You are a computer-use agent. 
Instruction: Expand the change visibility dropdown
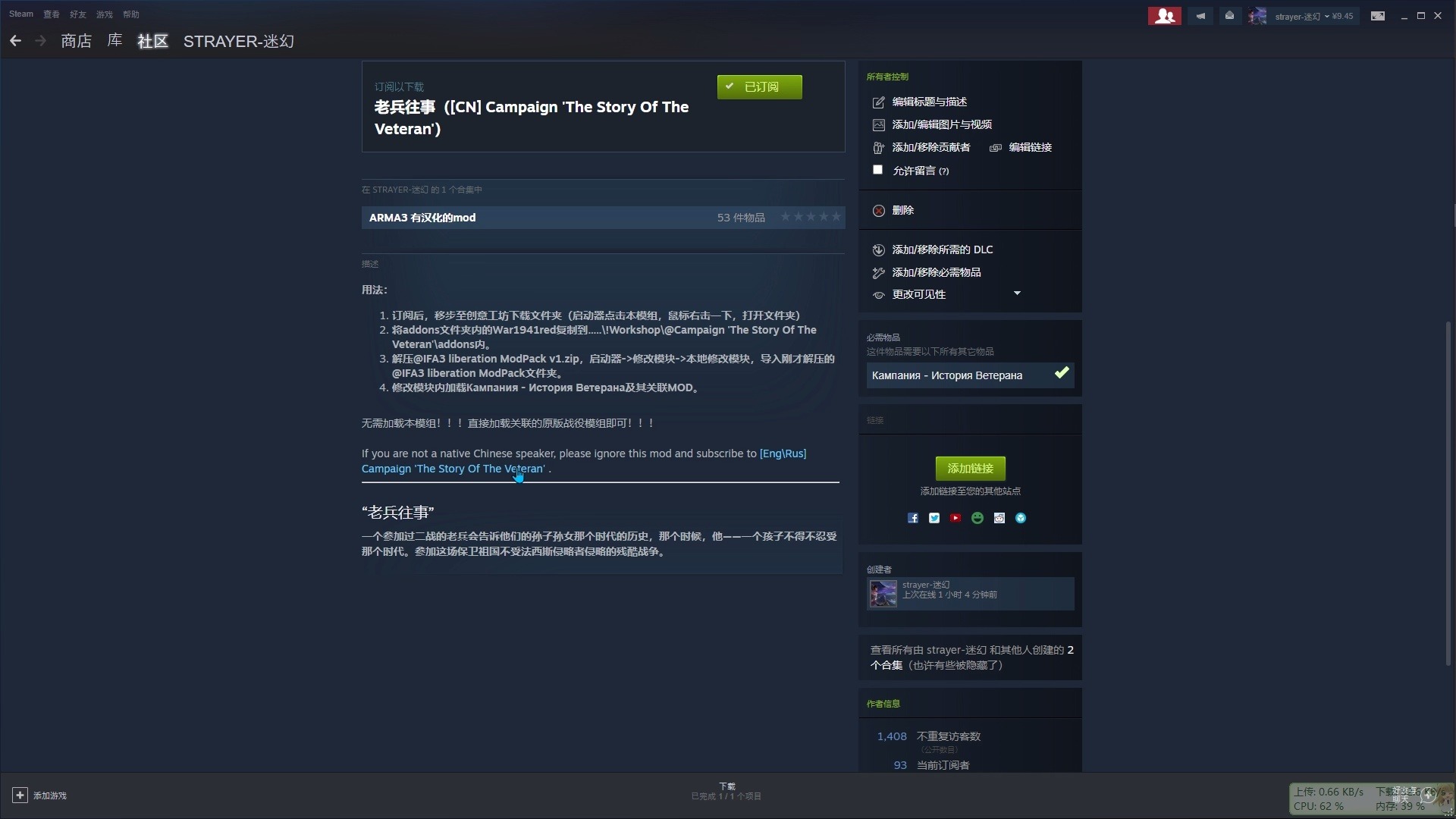point(1017,293)
